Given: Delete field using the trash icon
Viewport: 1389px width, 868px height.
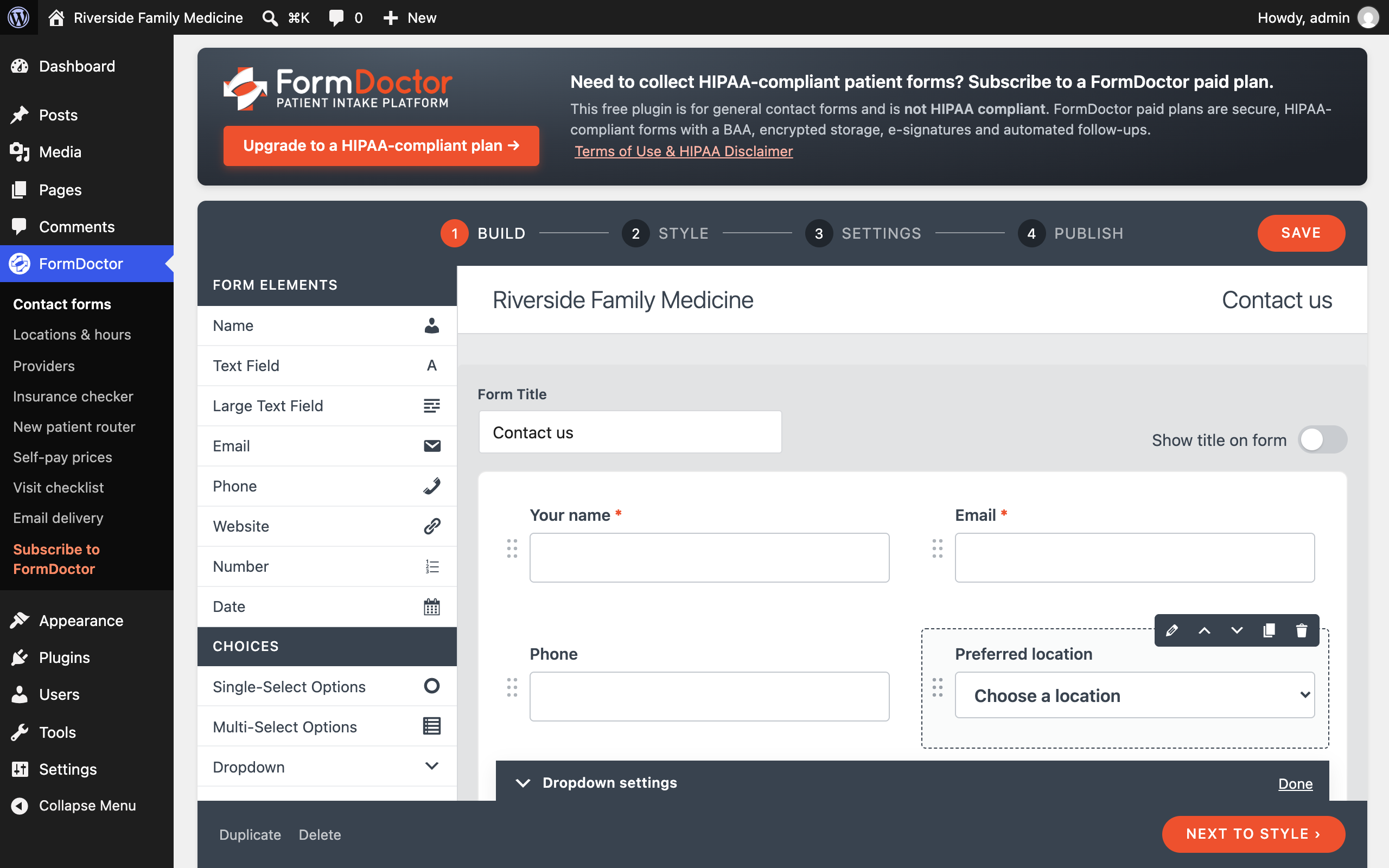Looking at the screenshot, I should coord(1301,630).
